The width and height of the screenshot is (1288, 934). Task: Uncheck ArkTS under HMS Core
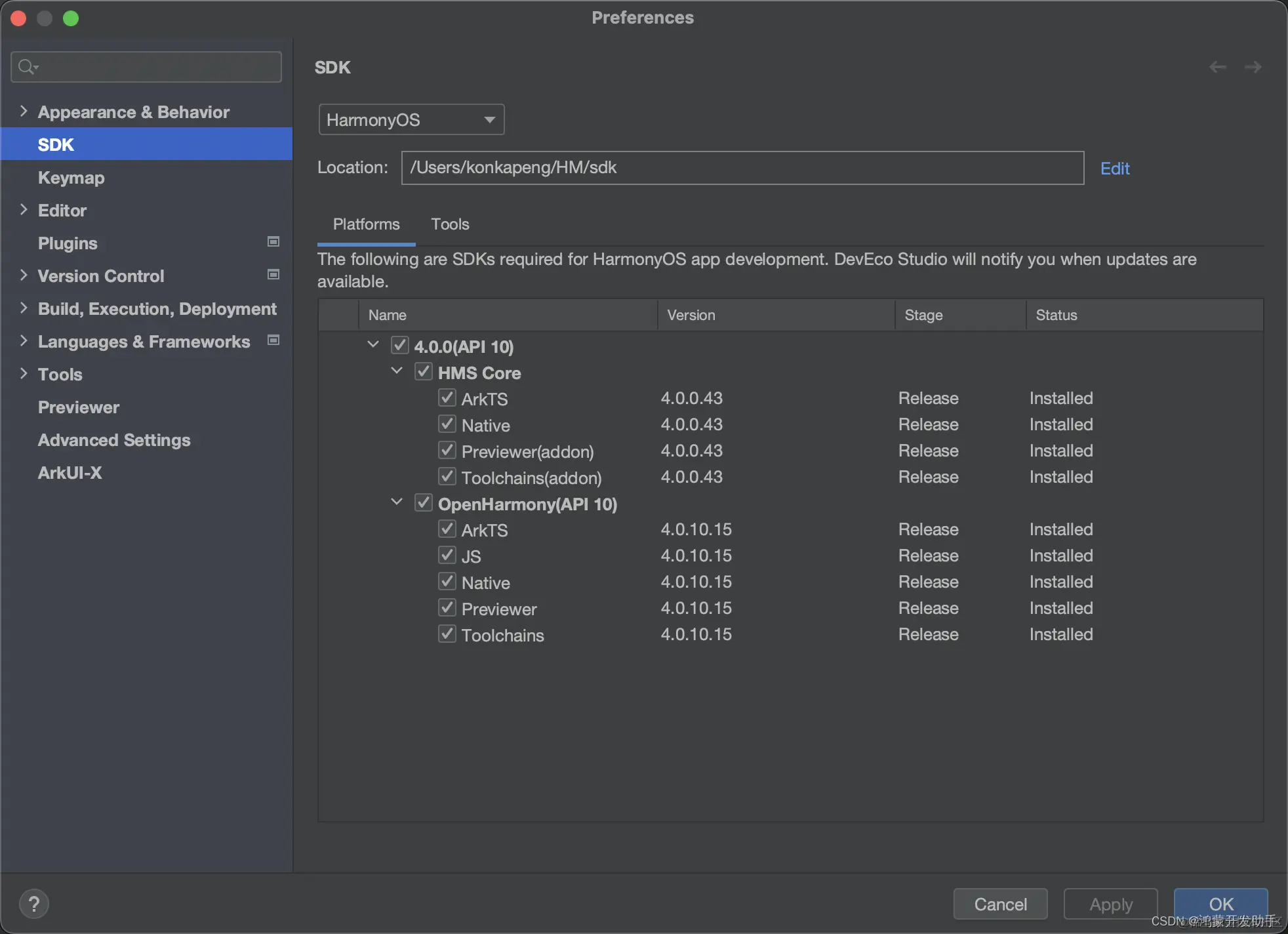(x=447, y=398)
